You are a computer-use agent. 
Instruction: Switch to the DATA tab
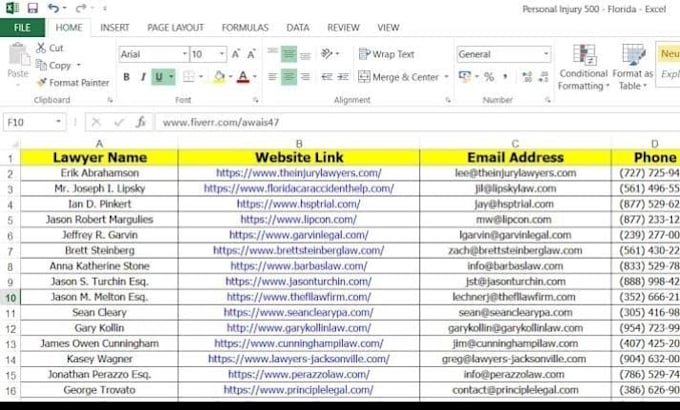point(298,27)
